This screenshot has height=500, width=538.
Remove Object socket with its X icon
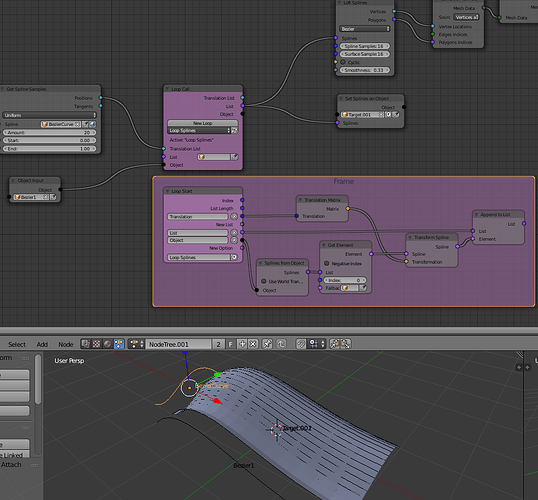pos(234,240)
